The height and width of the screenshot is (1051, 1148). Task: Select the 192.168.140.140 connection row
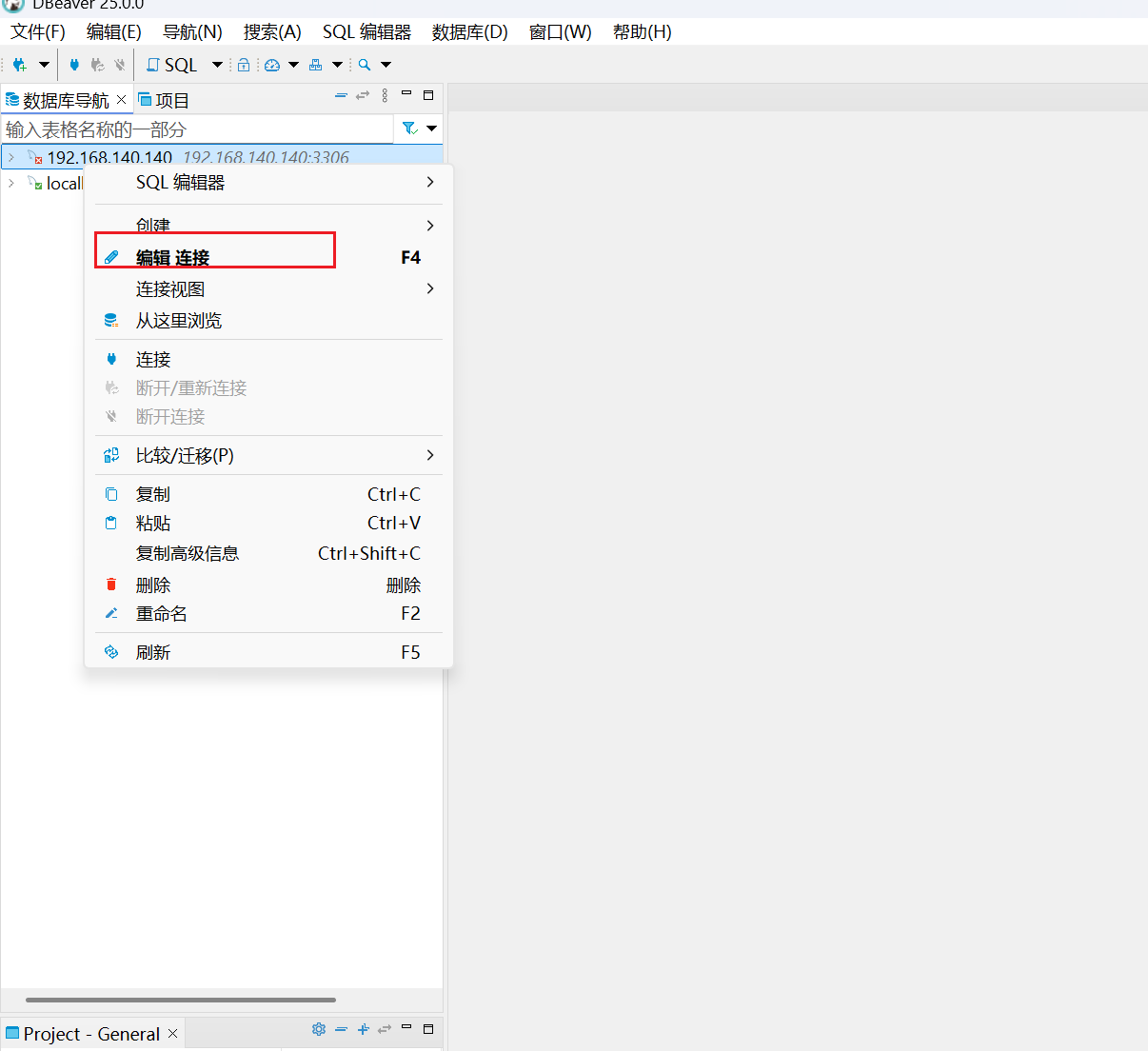(222, 157)
